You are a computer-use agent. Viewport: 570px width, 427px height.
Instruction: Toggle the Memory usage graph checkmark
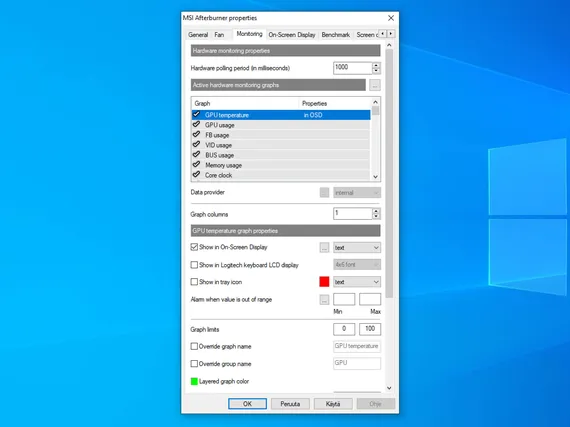click(x=196, y=165)
